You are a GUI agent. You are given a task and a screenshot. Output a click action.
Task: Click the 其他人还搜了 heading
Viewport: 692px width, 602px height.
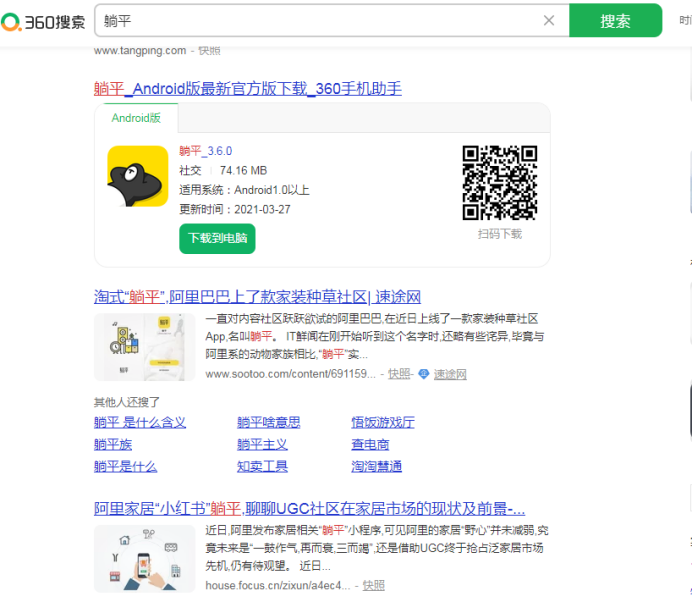pyautogui.click(x=127, y=402)
